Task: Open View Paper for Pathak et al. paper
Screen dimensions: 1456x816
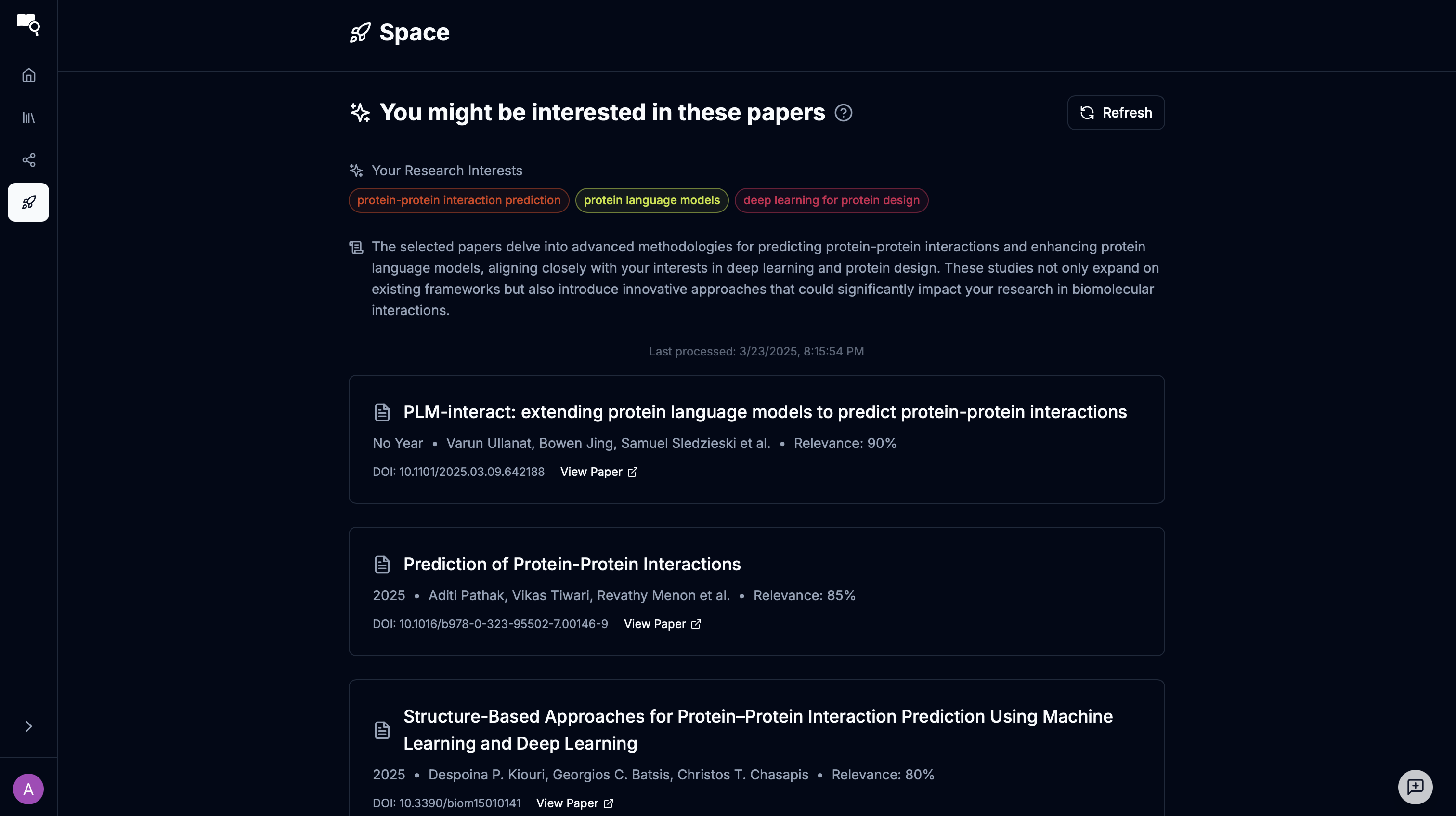Action: (x=662, y=624)
